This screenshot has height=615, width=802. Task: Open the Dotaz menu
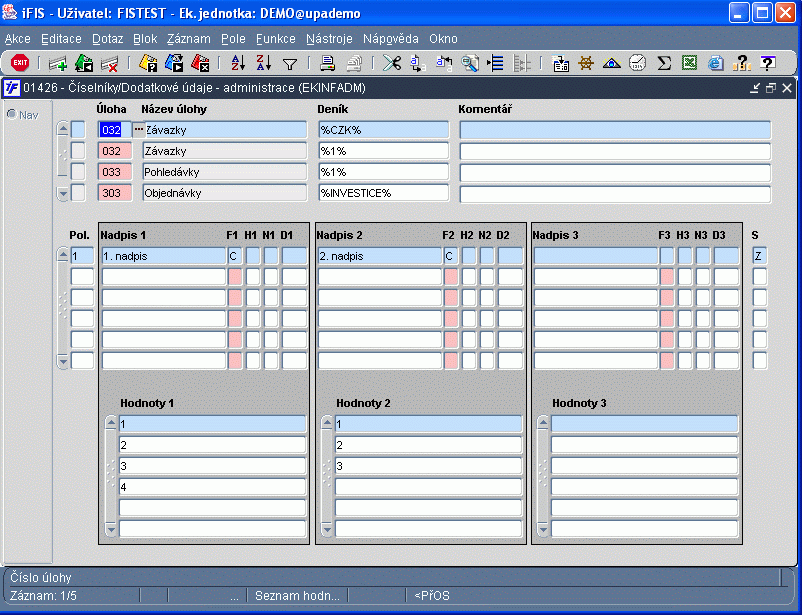107,39
